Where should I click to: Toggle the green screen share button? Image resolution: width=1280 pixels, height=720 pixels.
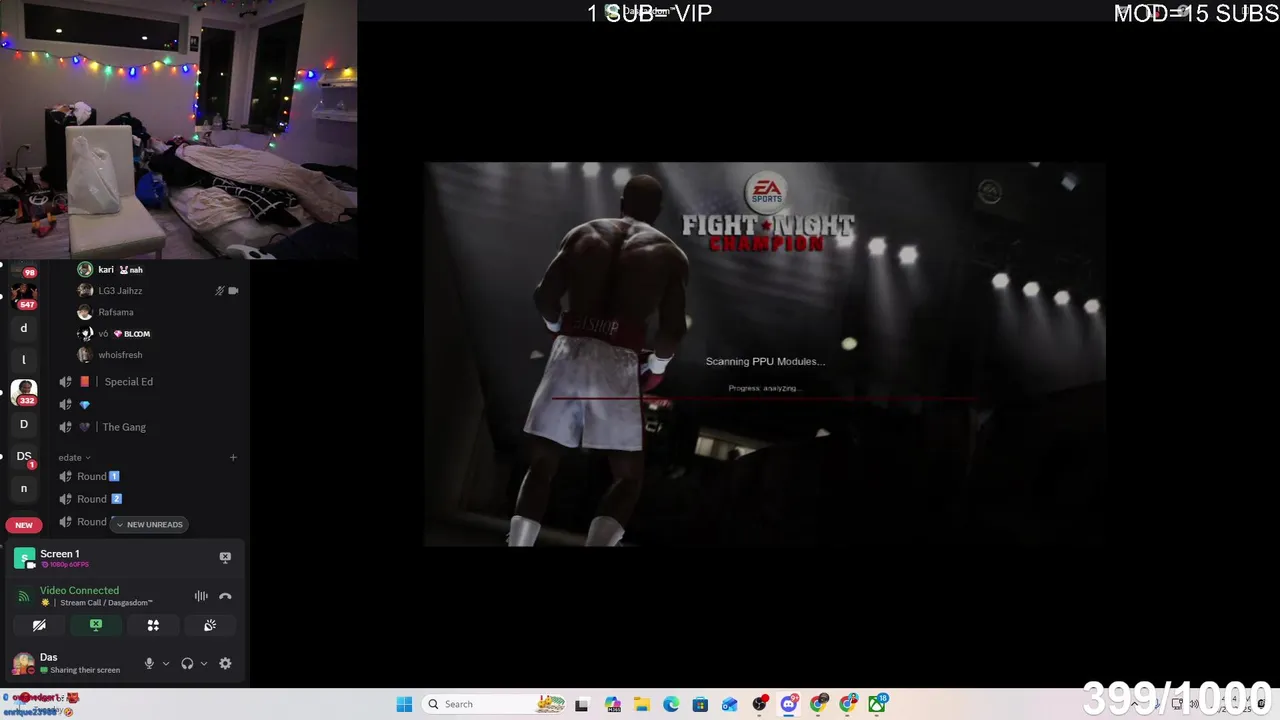[96, 625]
